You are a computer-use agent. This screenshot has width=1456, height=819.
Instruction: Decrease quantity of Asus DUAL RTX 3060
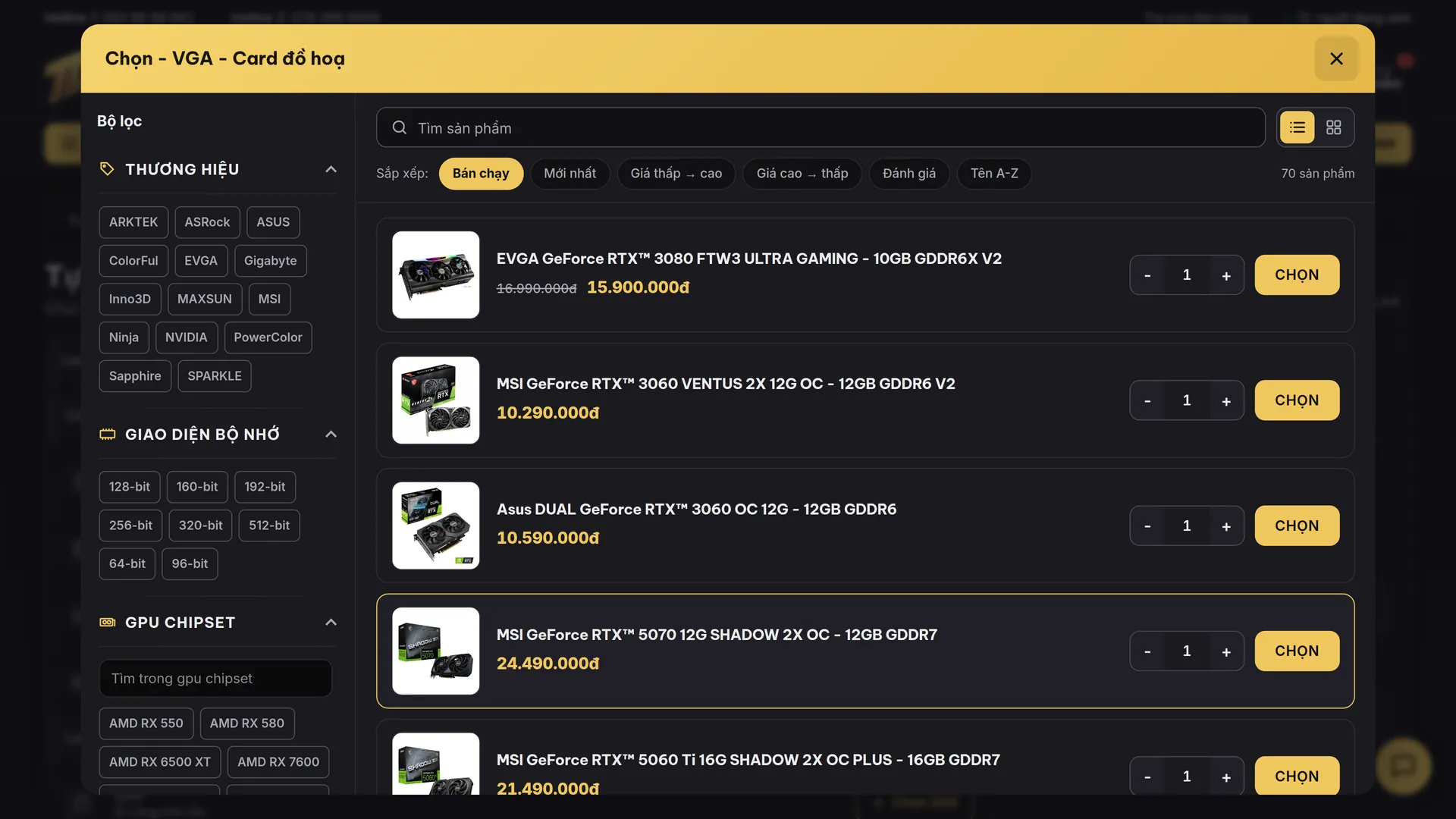point(1147,526)
